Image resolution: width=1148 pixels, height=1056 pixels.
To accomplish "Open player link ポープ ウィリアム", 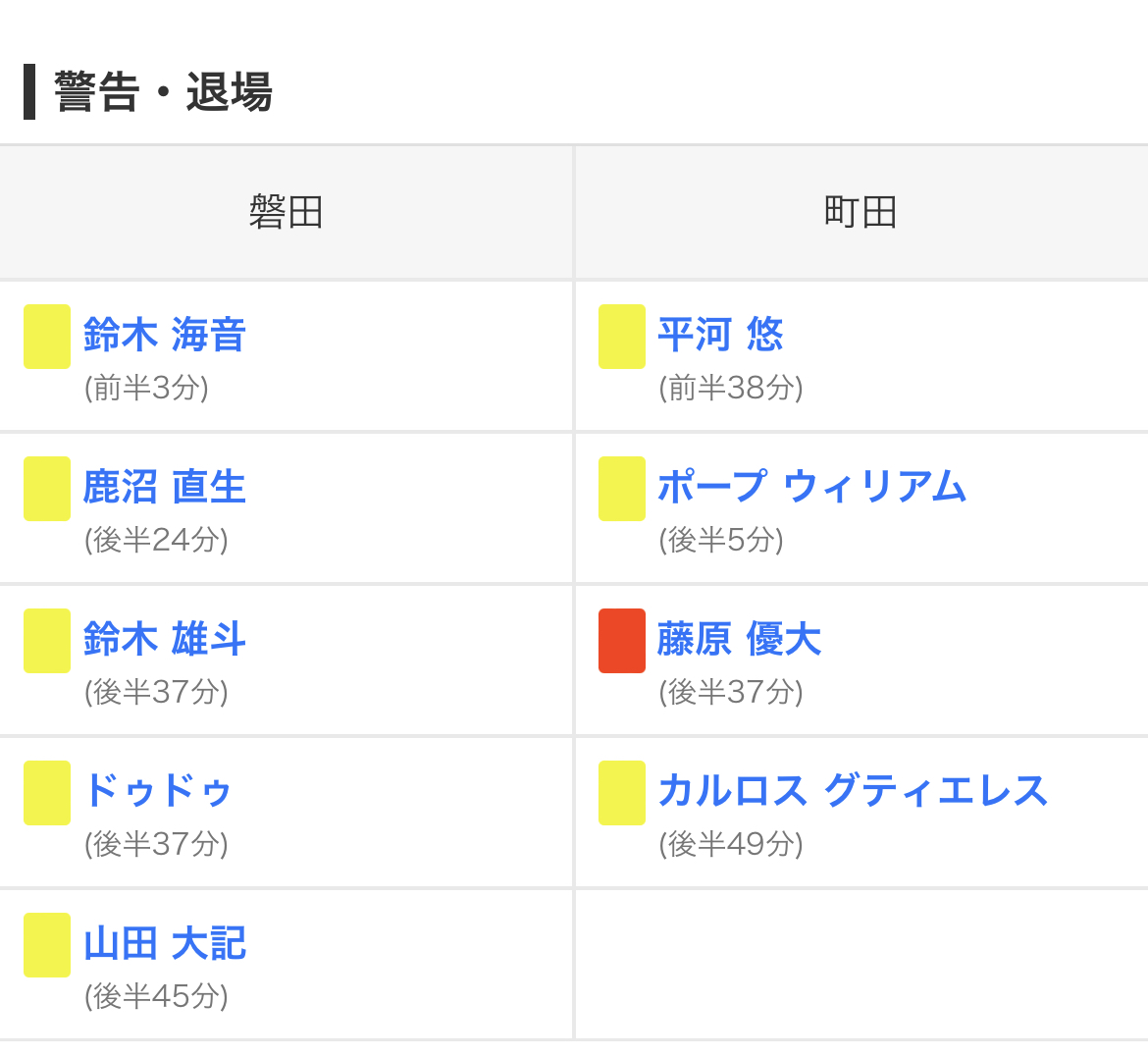I will [811, 487].
